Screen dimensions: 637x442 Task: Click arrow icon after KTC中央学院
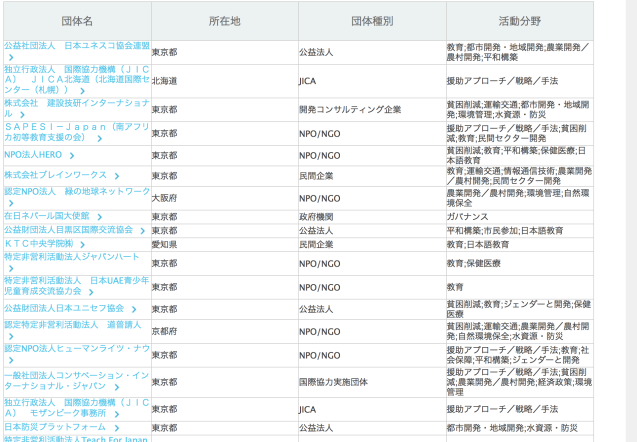pos(82,245)
